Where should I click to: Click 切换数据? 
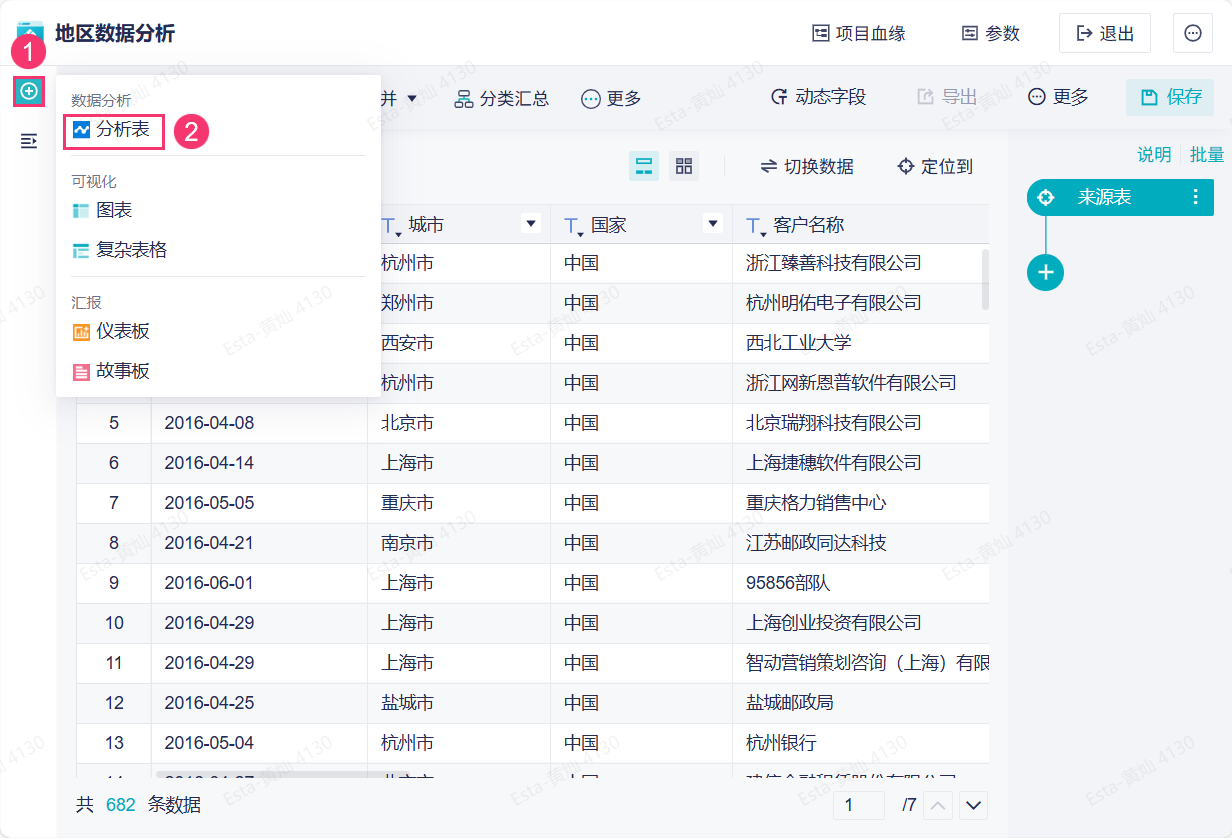click(807, 166)
